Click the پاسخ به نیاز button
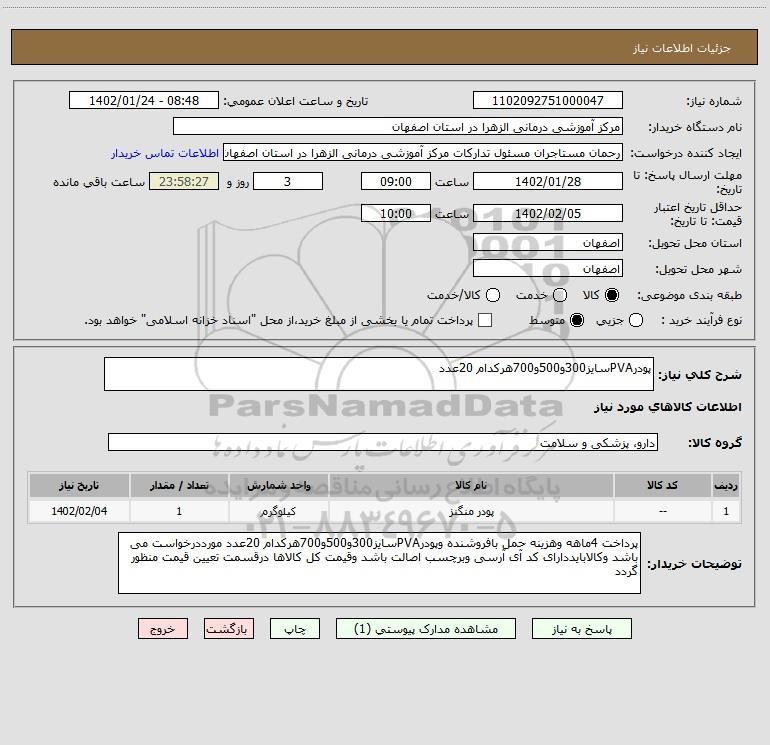The height and width of the screenshot is (745, 770). click(x=582, y=629)
